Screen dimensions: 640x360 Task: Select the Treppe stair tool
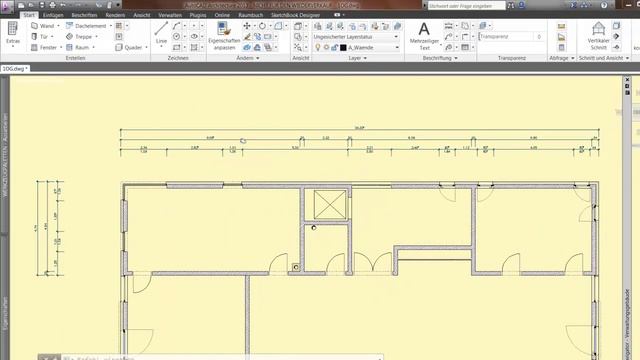79,37
